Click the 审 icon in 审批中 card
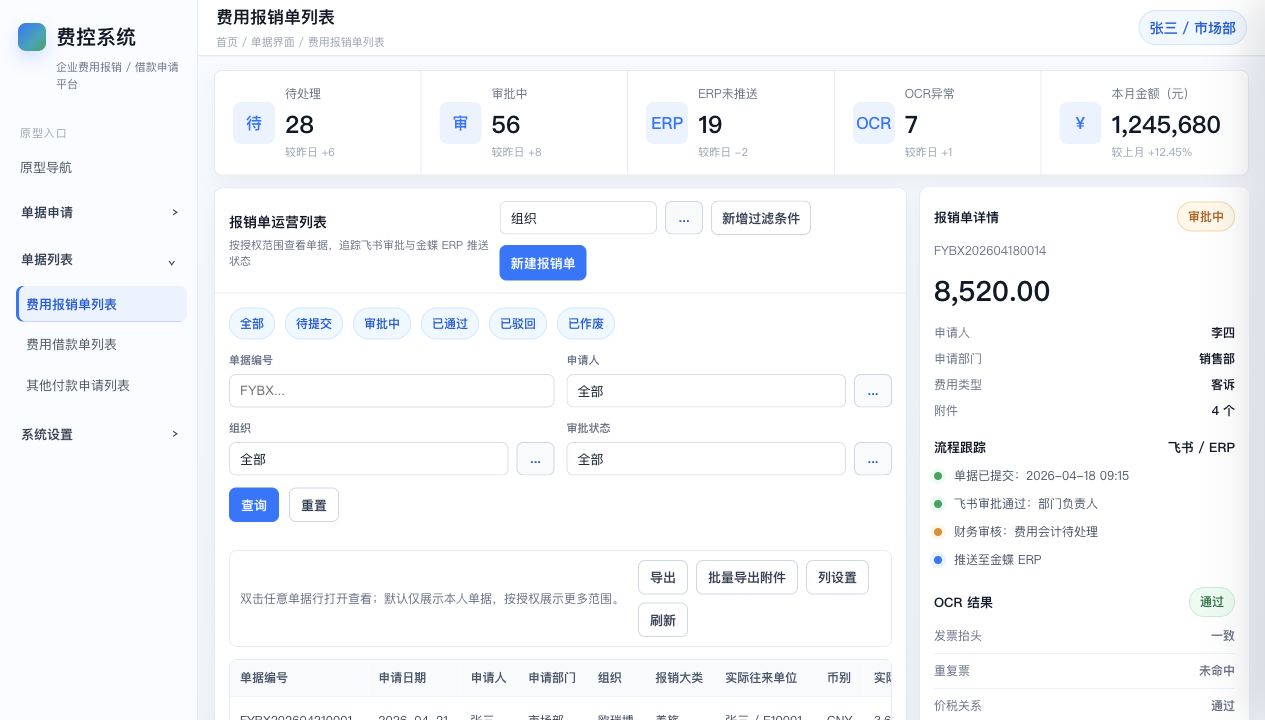1265x720 pixels. click(460, 123)
